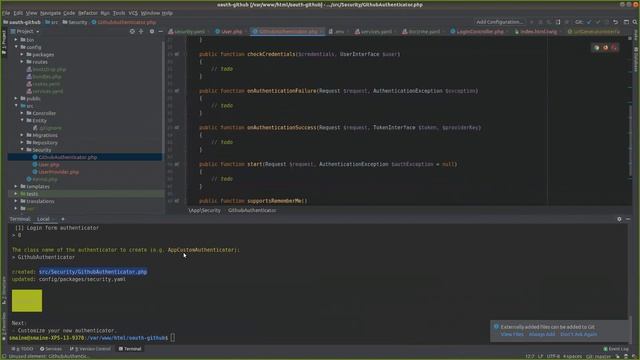The width and height of the screenshot is (640, 360).
Task: Collapse the config folder
Action: coord(16,47)
